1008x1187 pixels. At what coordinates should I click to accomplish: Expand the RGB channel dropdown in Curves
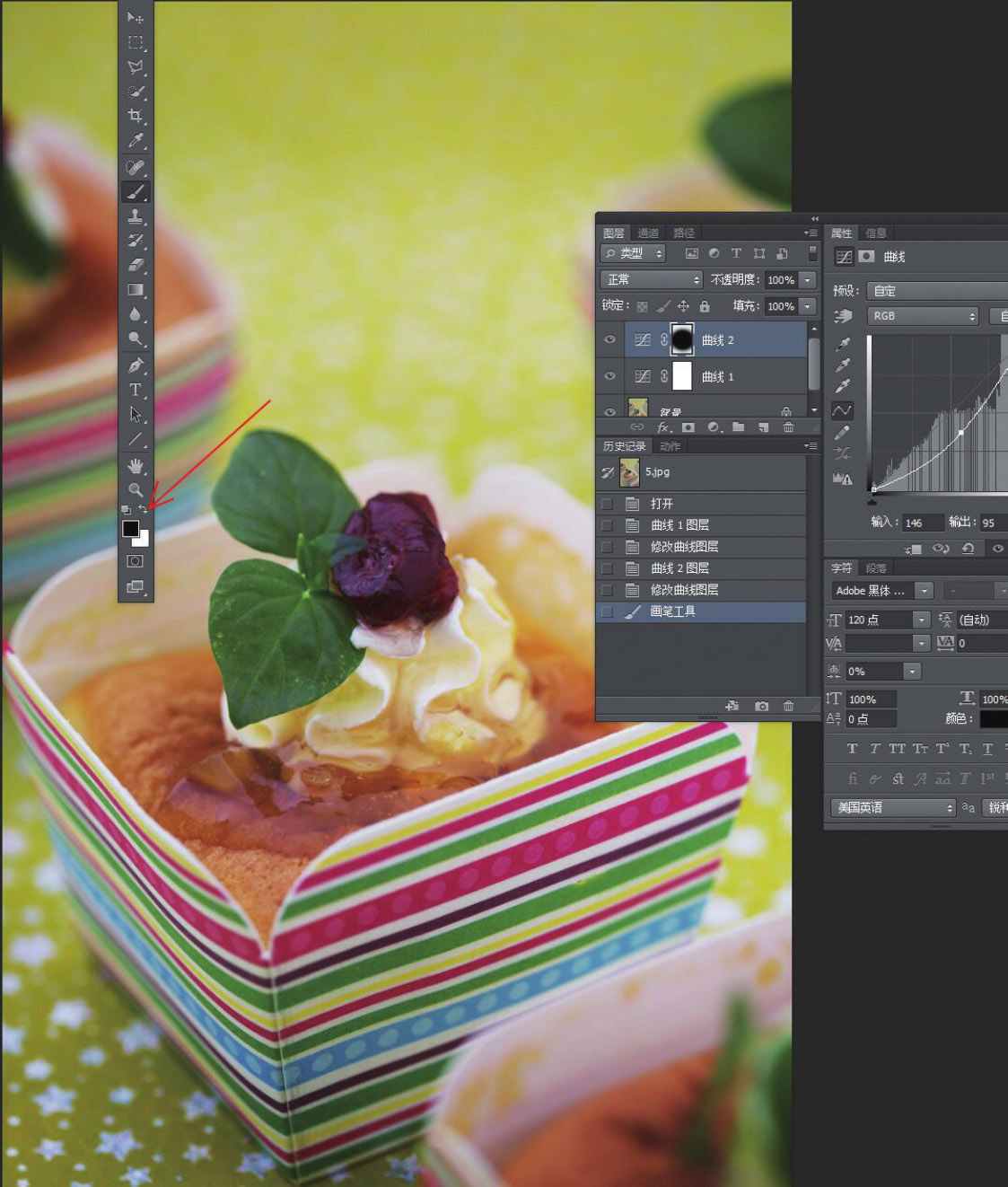(x=922, y=316)
